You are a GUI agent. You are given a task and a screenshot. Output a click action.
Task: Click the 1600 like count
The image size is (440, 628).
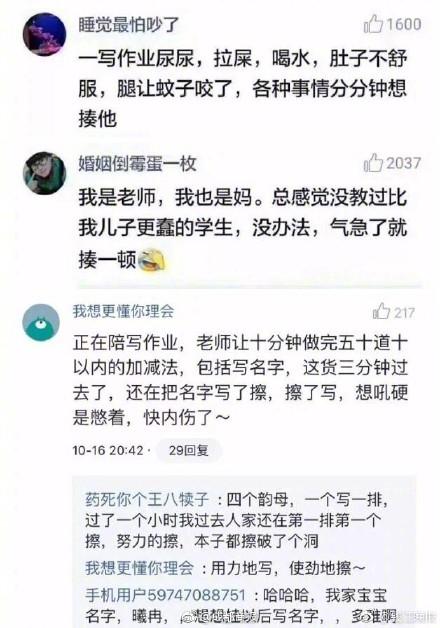[404, 24]
